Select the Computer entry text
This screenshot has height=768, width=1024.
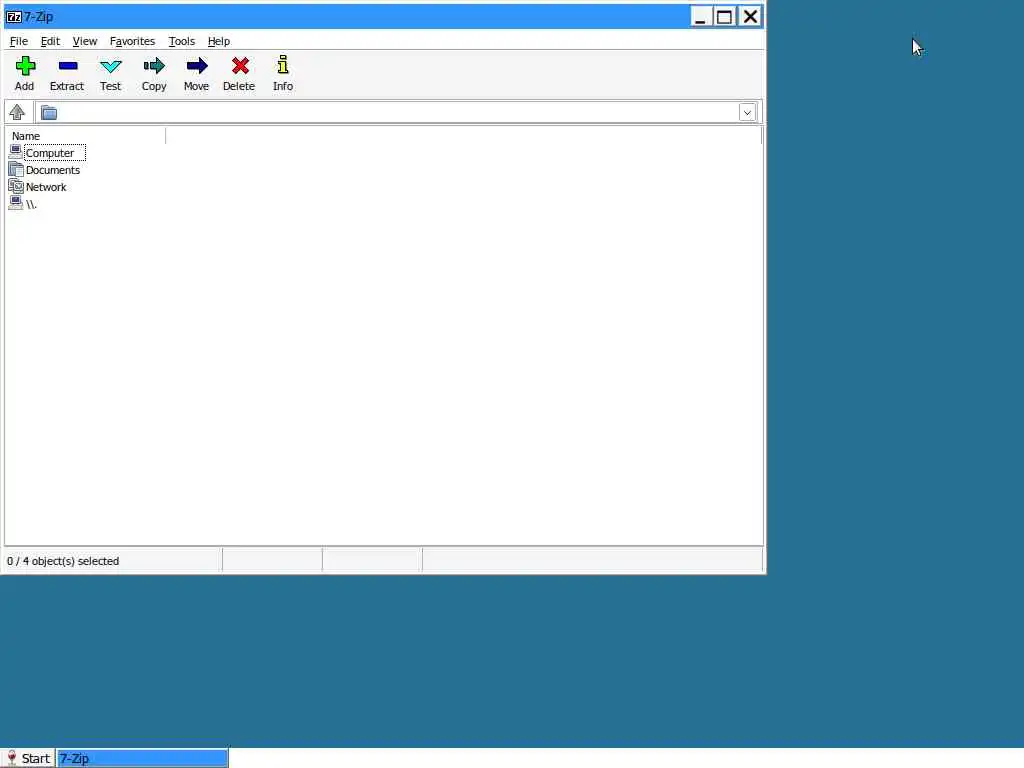point(50,153)
